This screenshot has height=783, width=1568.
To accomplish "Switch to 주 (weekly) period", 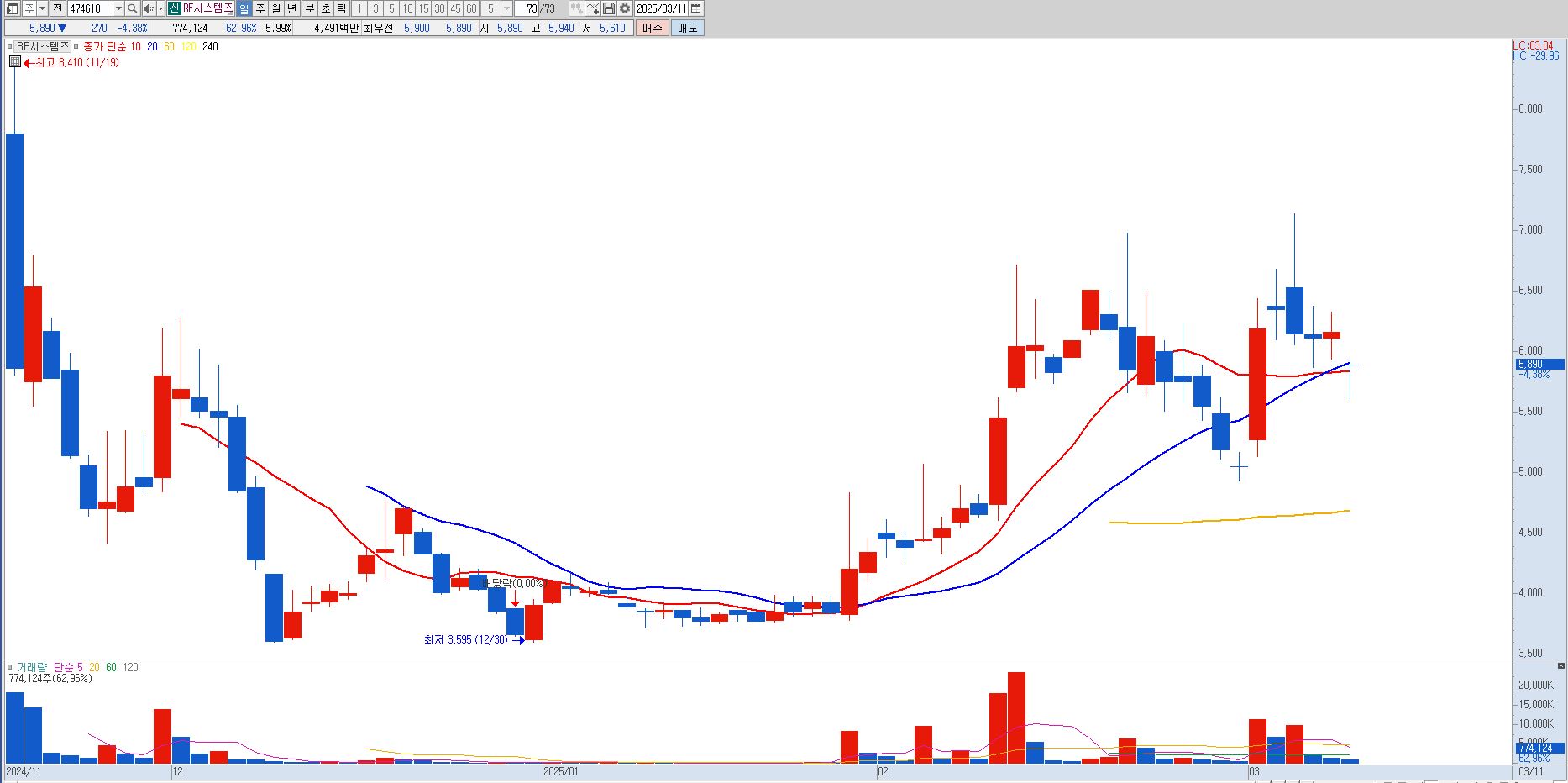I will coord(260,8).
